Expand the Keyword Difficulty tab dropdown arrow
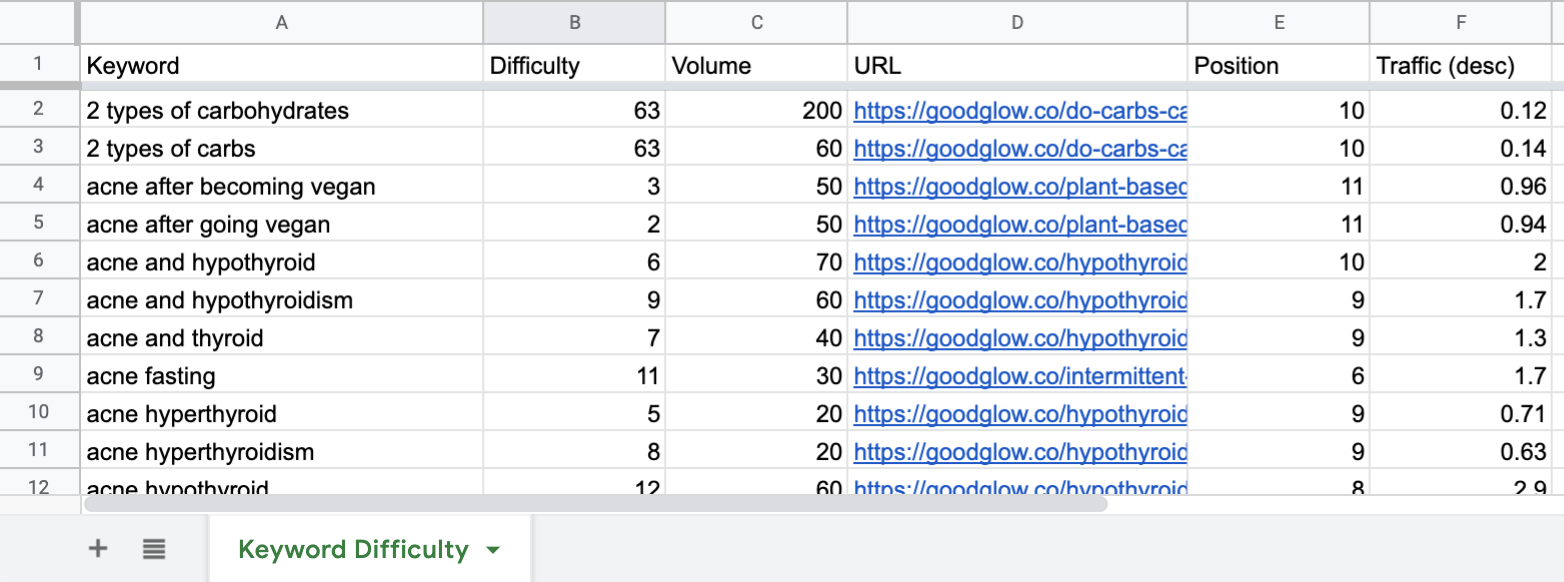Screen dimensions: 1564x582 coord(492,550)
